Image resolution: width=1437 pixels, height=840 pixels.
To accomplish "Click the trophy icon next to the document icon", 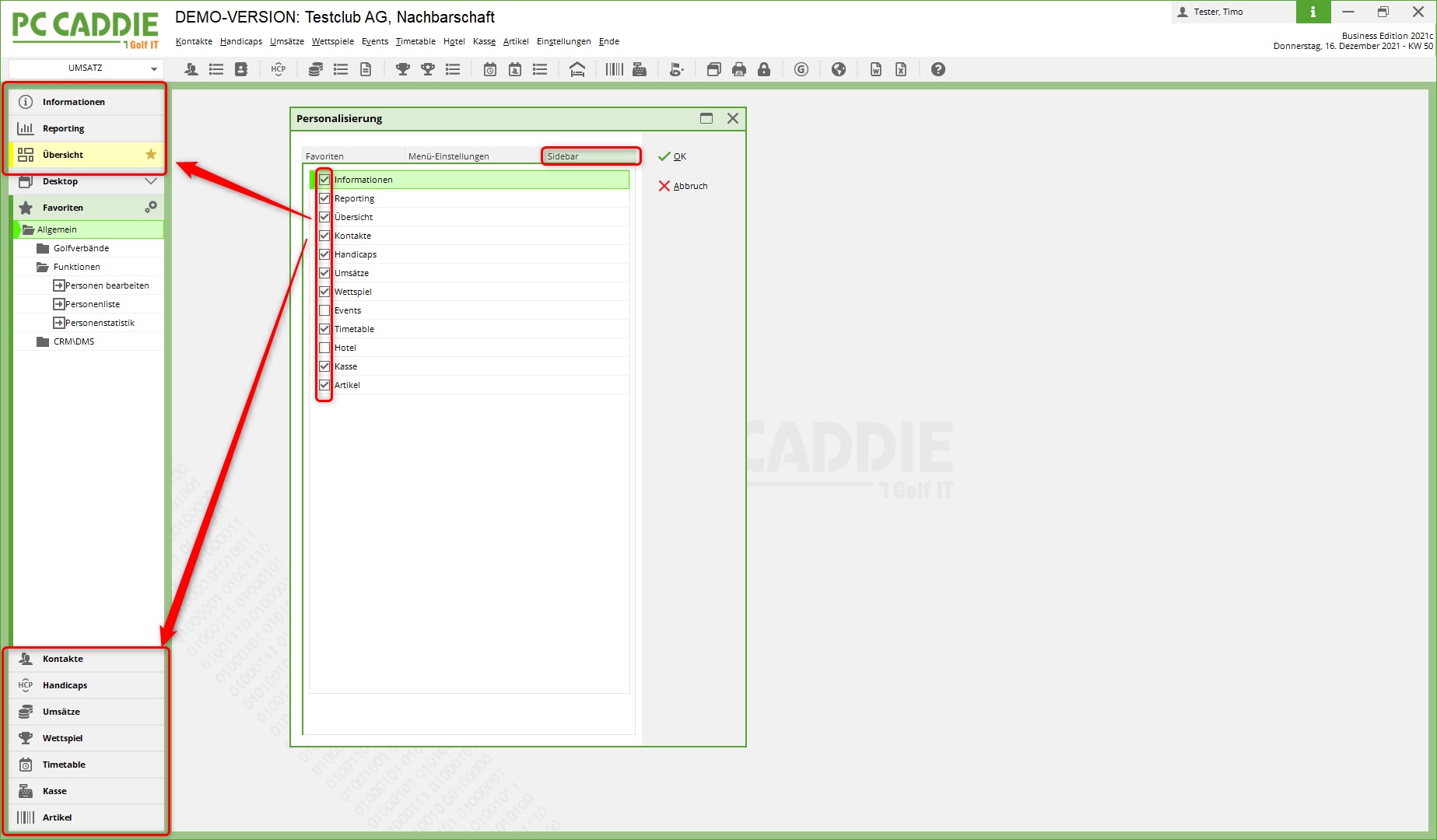I will pyautogui.click(x=403, y=69).
